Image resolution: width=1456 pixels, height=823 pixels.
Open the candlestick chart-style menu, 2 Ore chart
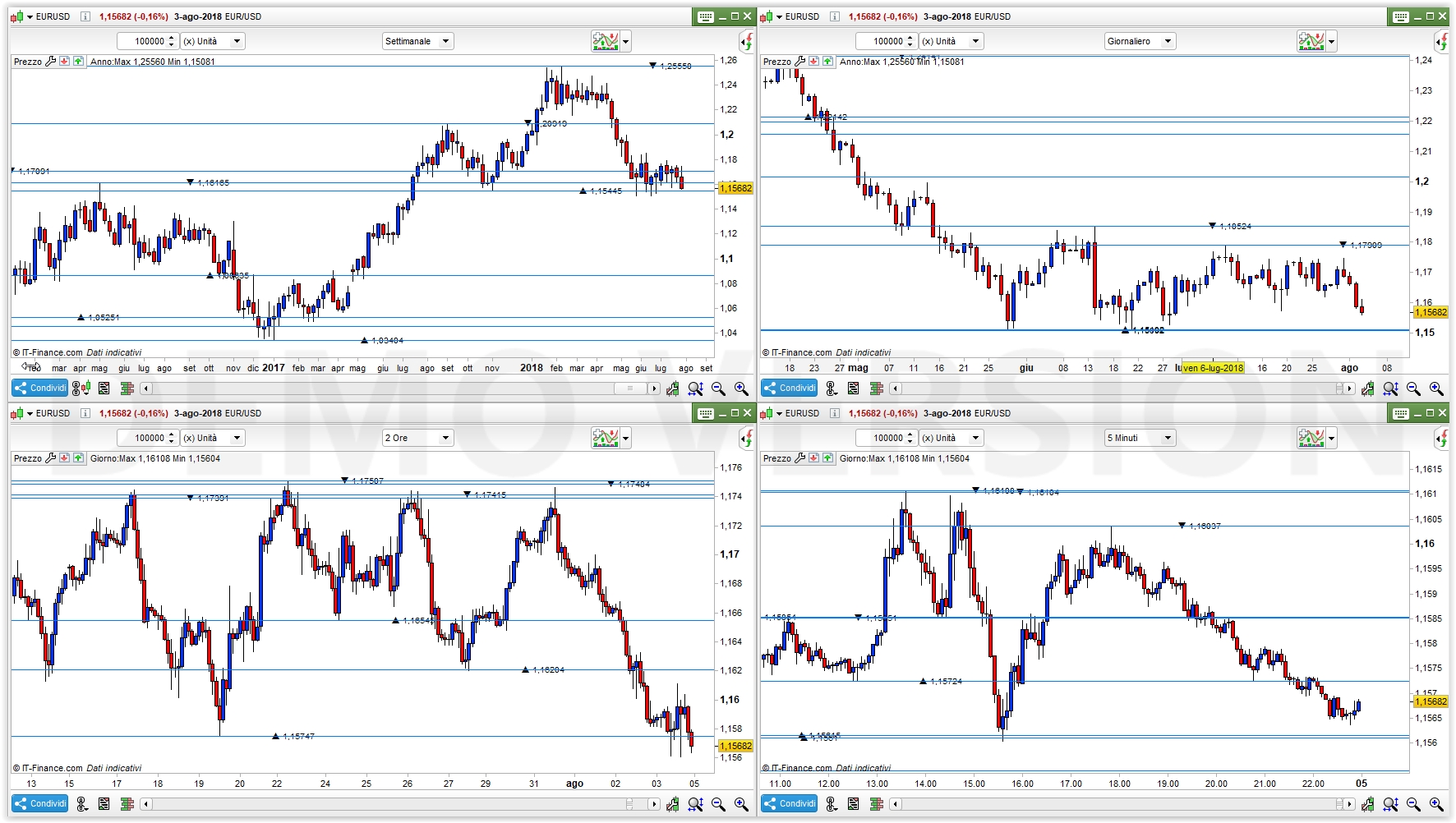pyautogui.click(x=21, y=413)
